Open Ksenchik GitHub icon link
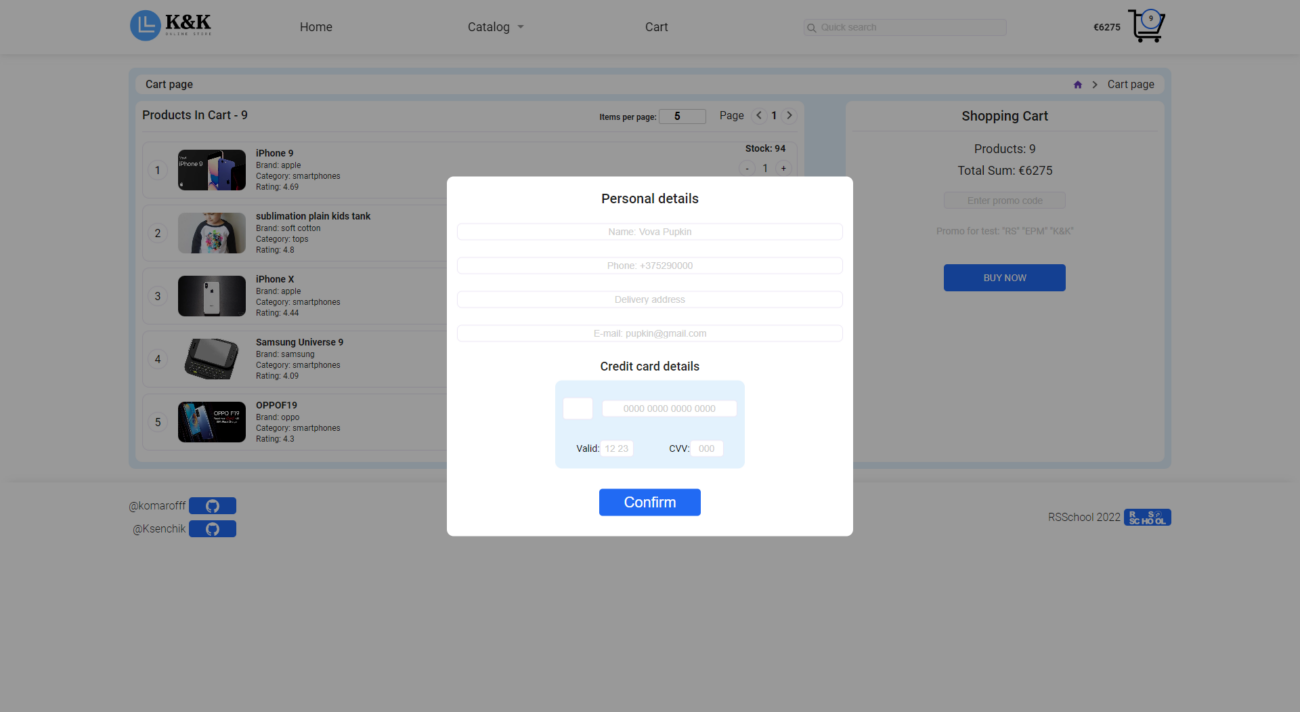 point(212,529)
